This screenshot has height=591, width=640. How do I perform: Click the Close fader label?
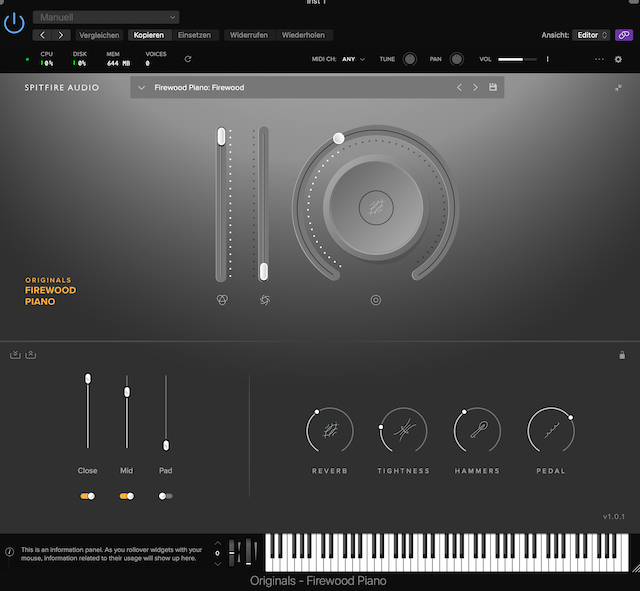point(87,471)
